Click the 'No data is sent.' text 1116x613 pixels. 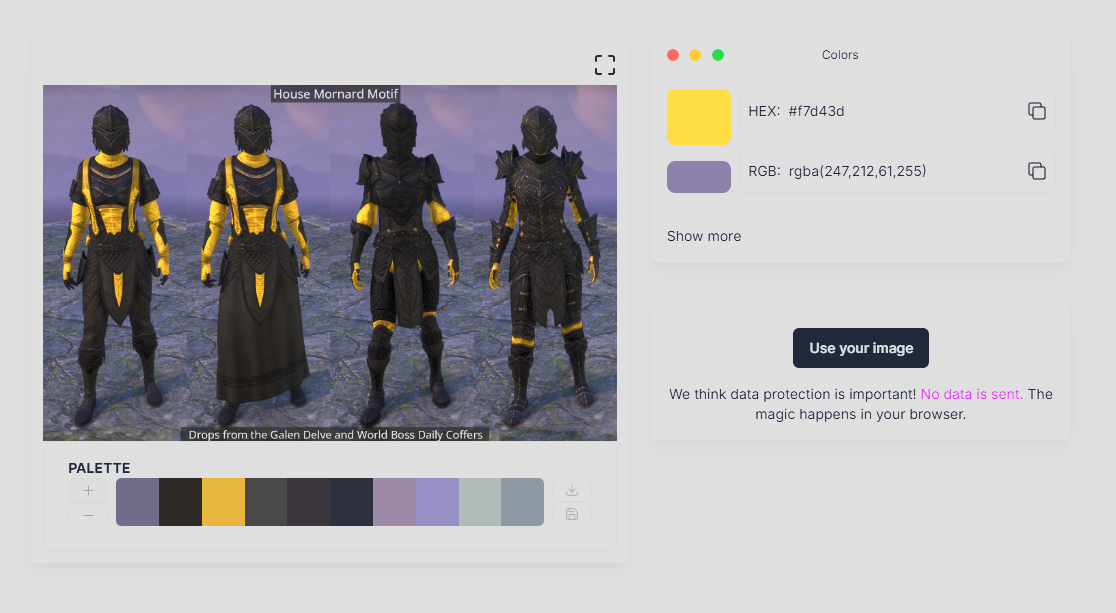[972, 394]
